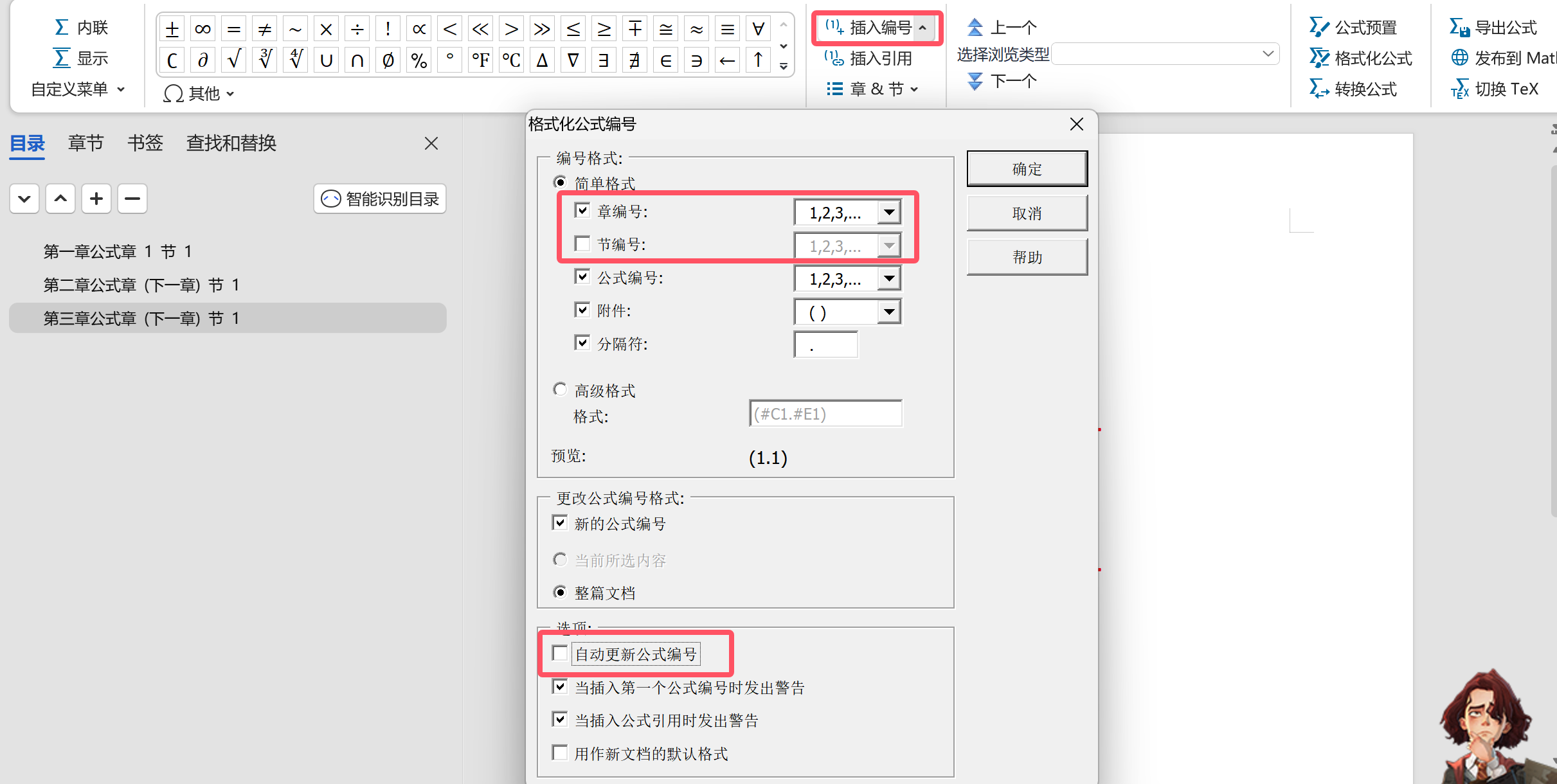1557x784 pixels.
Task: Switch to the 书签 tab
Action: [x=145, y=143]
